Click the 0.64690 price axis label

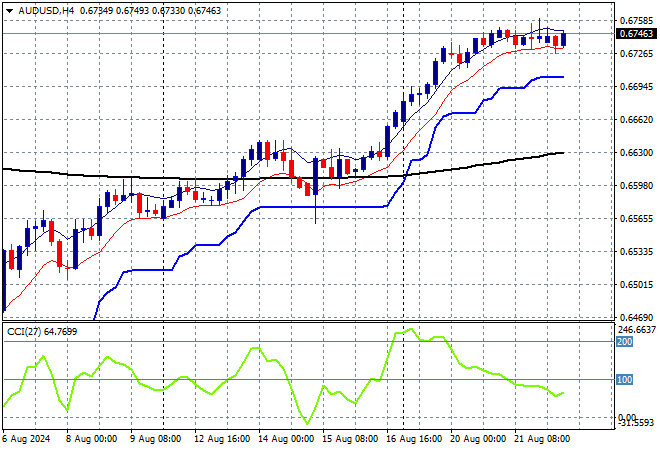click(637, 317)
